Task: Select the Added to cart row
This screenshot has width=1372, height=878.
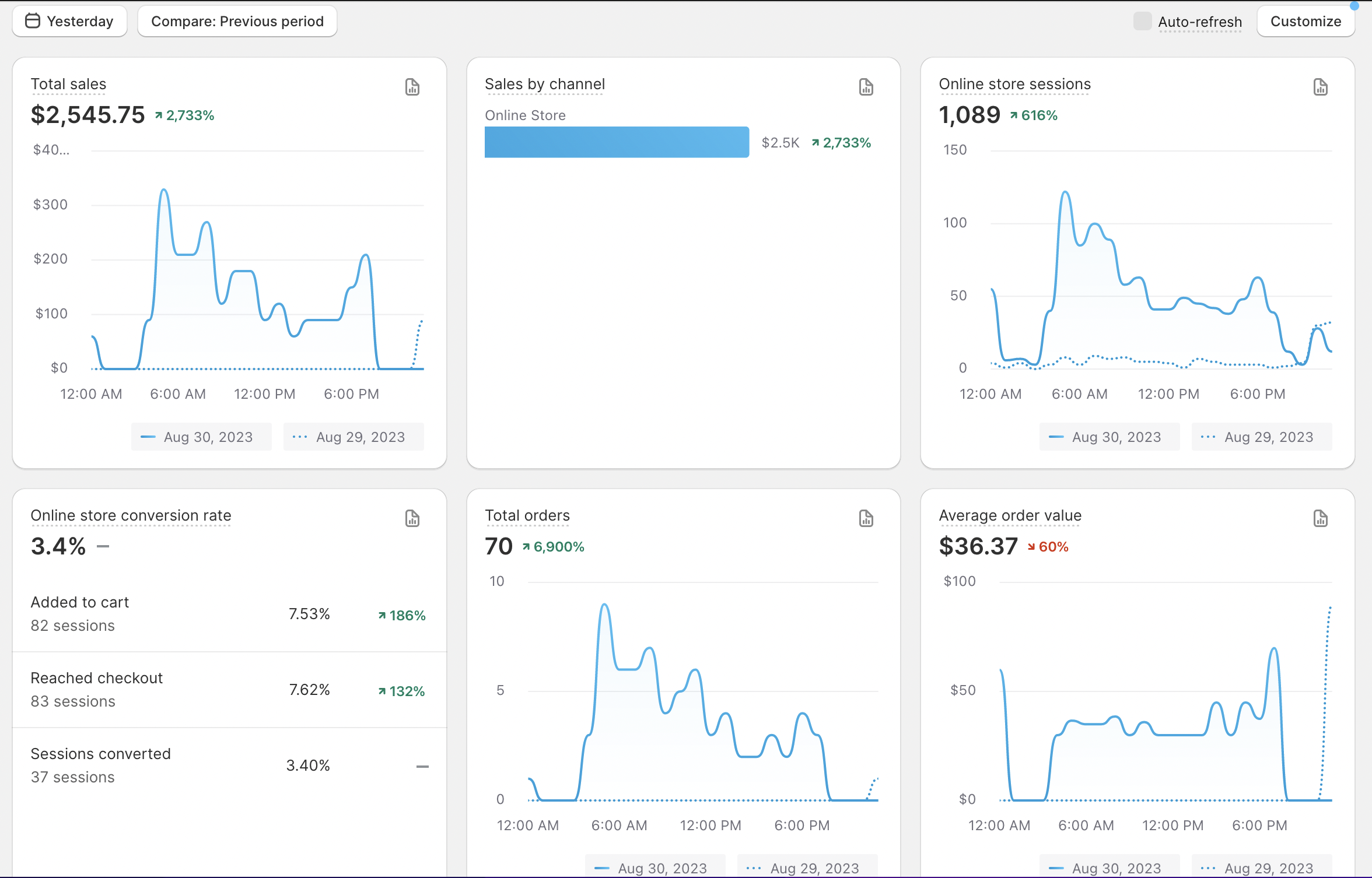Action: [229, 614]
